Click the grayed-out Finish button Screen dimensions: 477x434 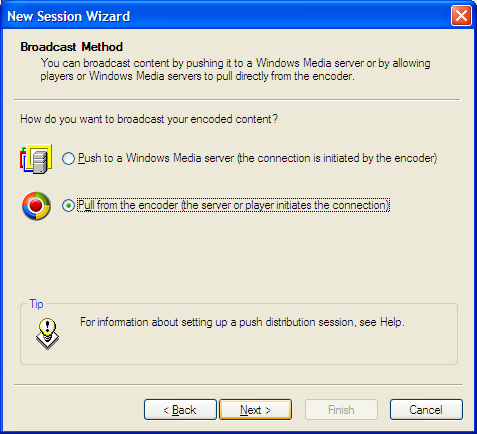341,410
